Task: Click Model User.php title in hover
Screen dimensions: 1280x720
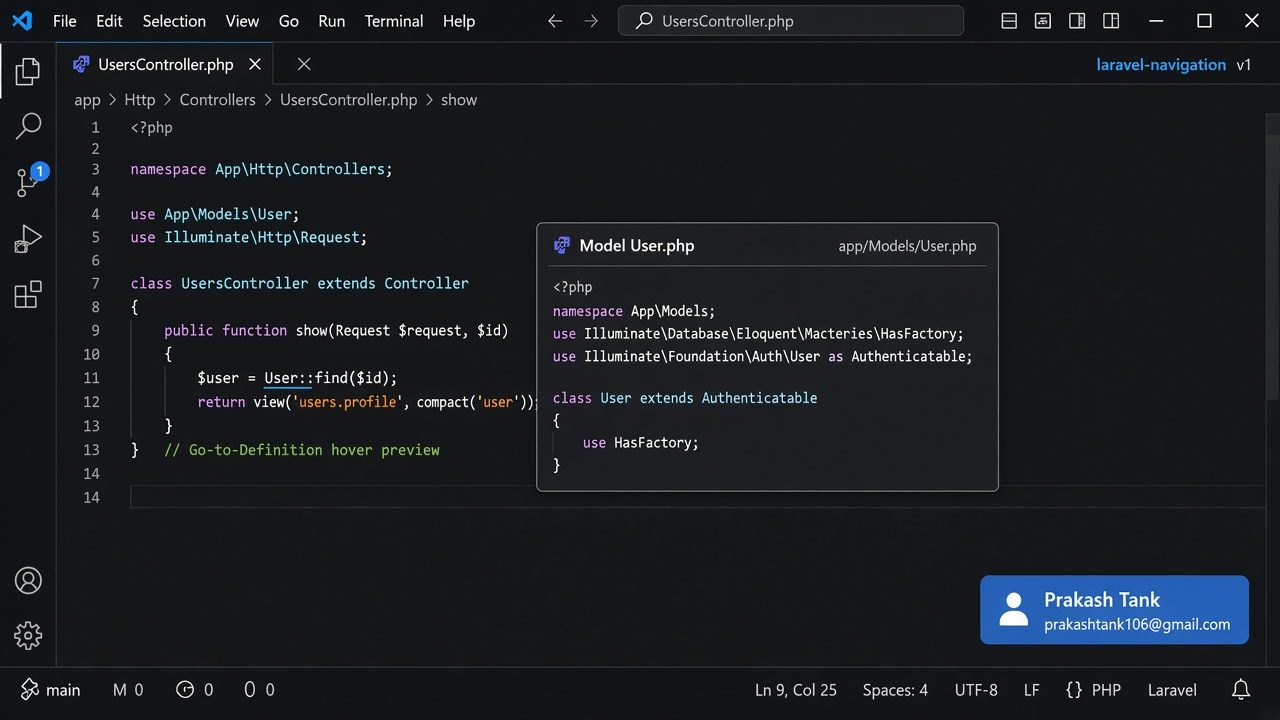Action: pos(637,246)
